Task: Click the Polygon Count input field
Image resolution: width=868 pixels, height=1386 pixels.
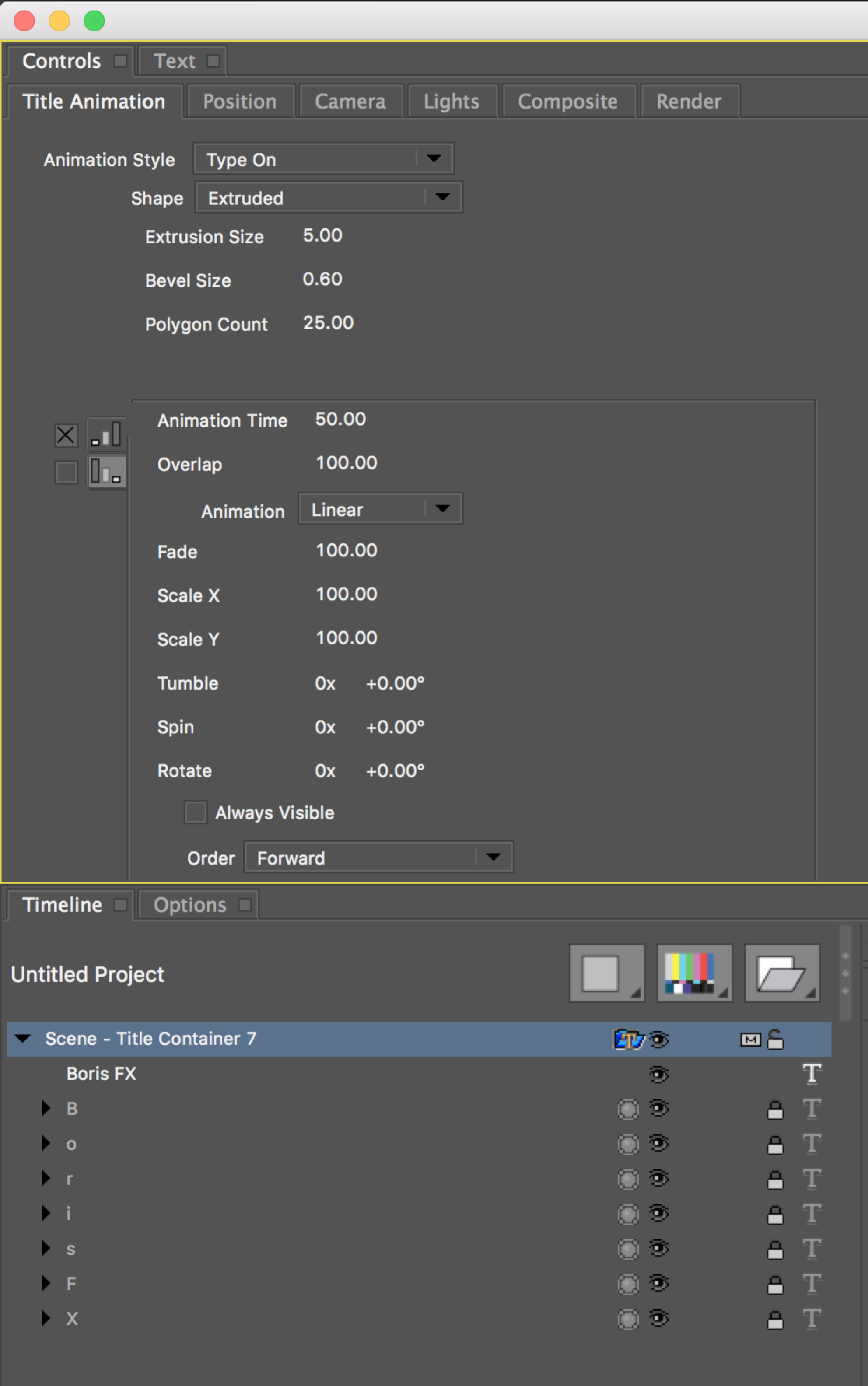Action: click(330, 322)
